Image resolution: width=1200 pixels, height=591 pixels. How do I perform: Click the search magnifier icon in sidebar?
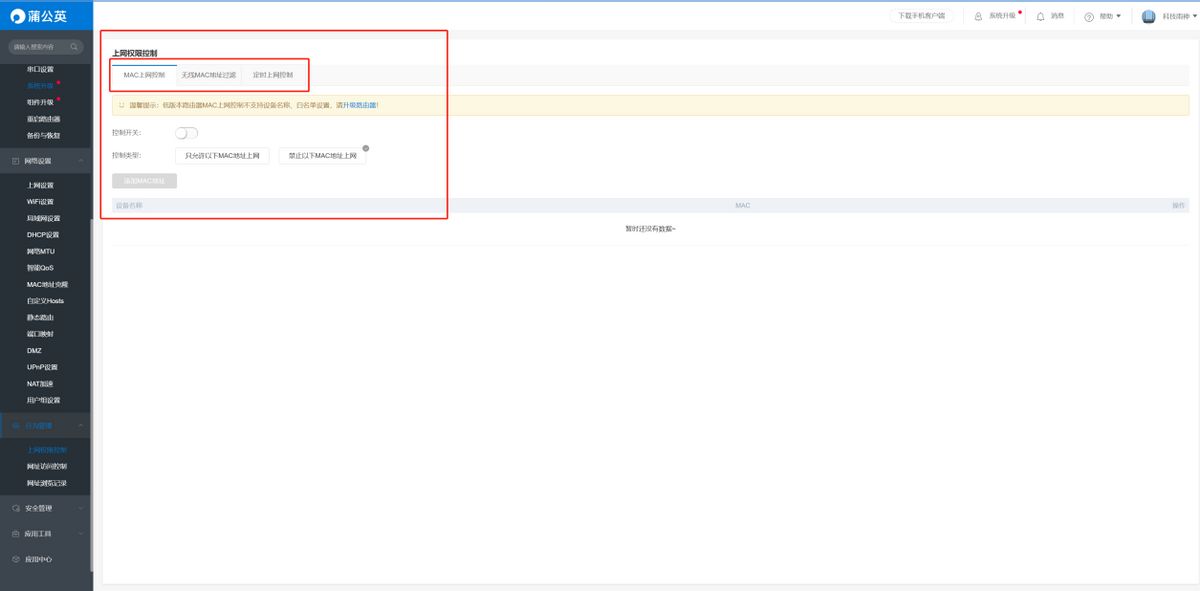point(74,47)
